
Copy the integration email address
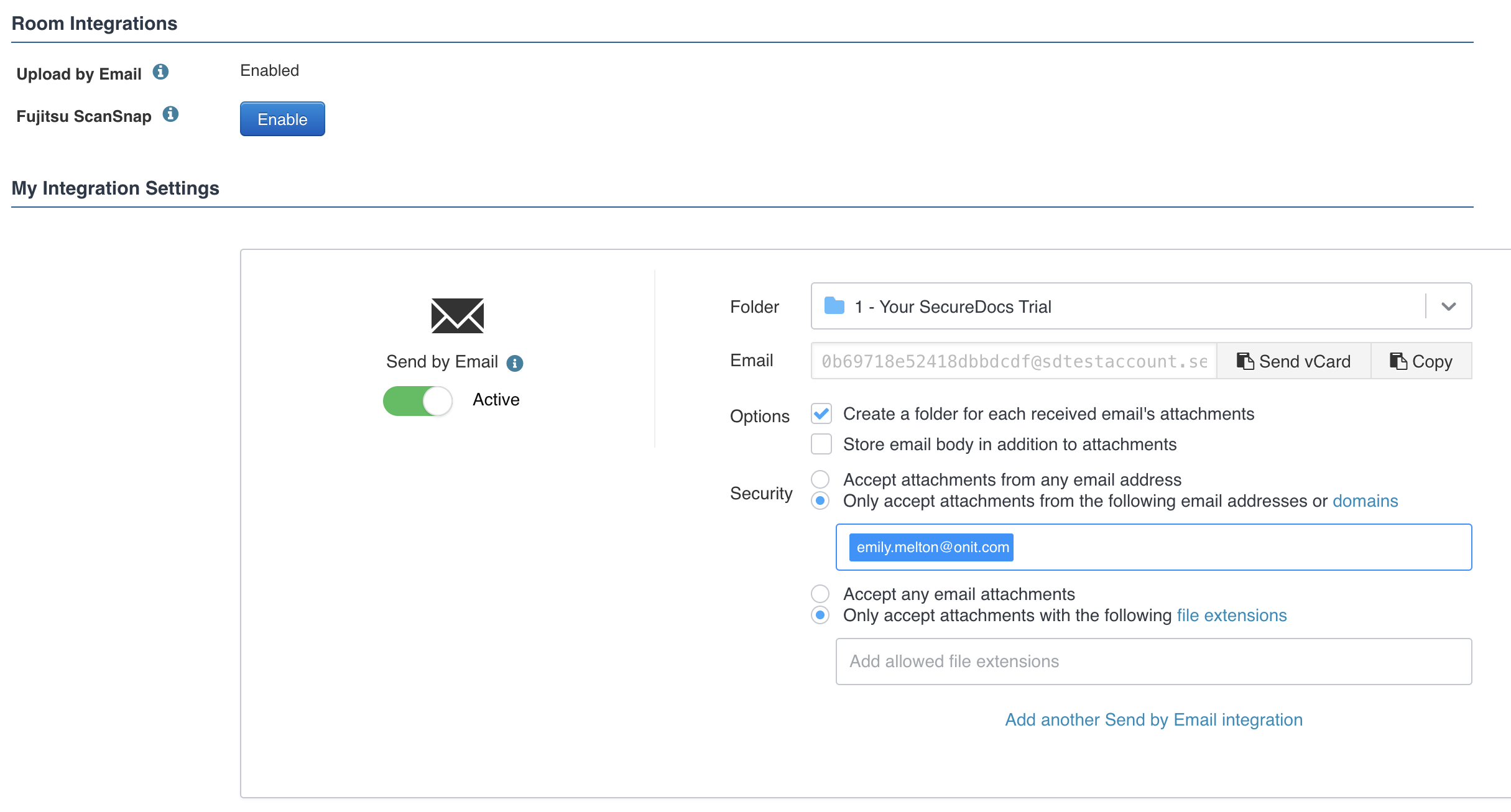(1421, 361)
